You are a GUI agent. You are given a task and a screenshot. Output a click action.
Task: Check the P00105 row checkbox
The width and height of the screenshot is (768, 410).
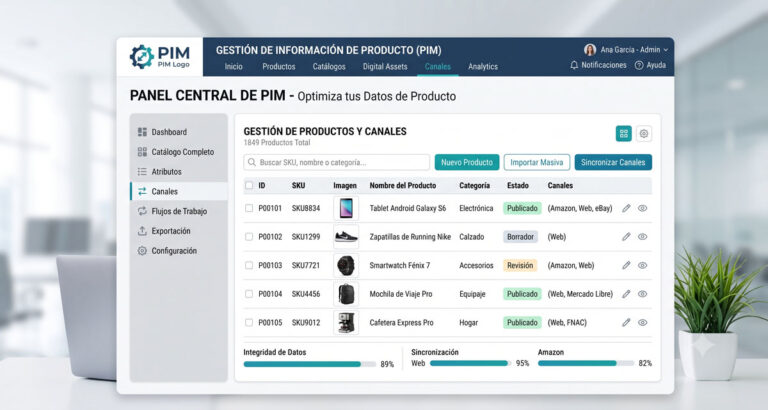(249, 322)
